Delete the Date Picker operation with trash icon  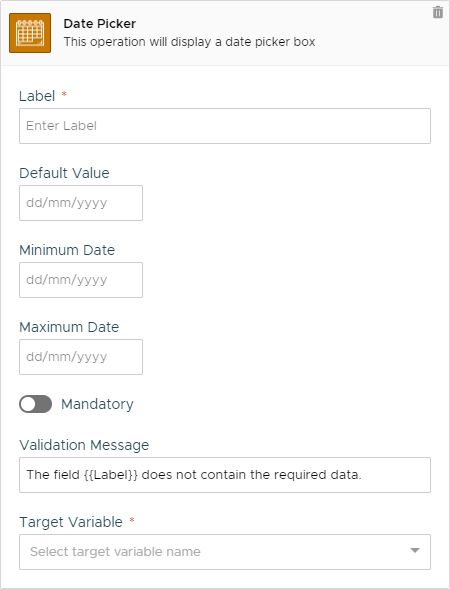(438, 12)
